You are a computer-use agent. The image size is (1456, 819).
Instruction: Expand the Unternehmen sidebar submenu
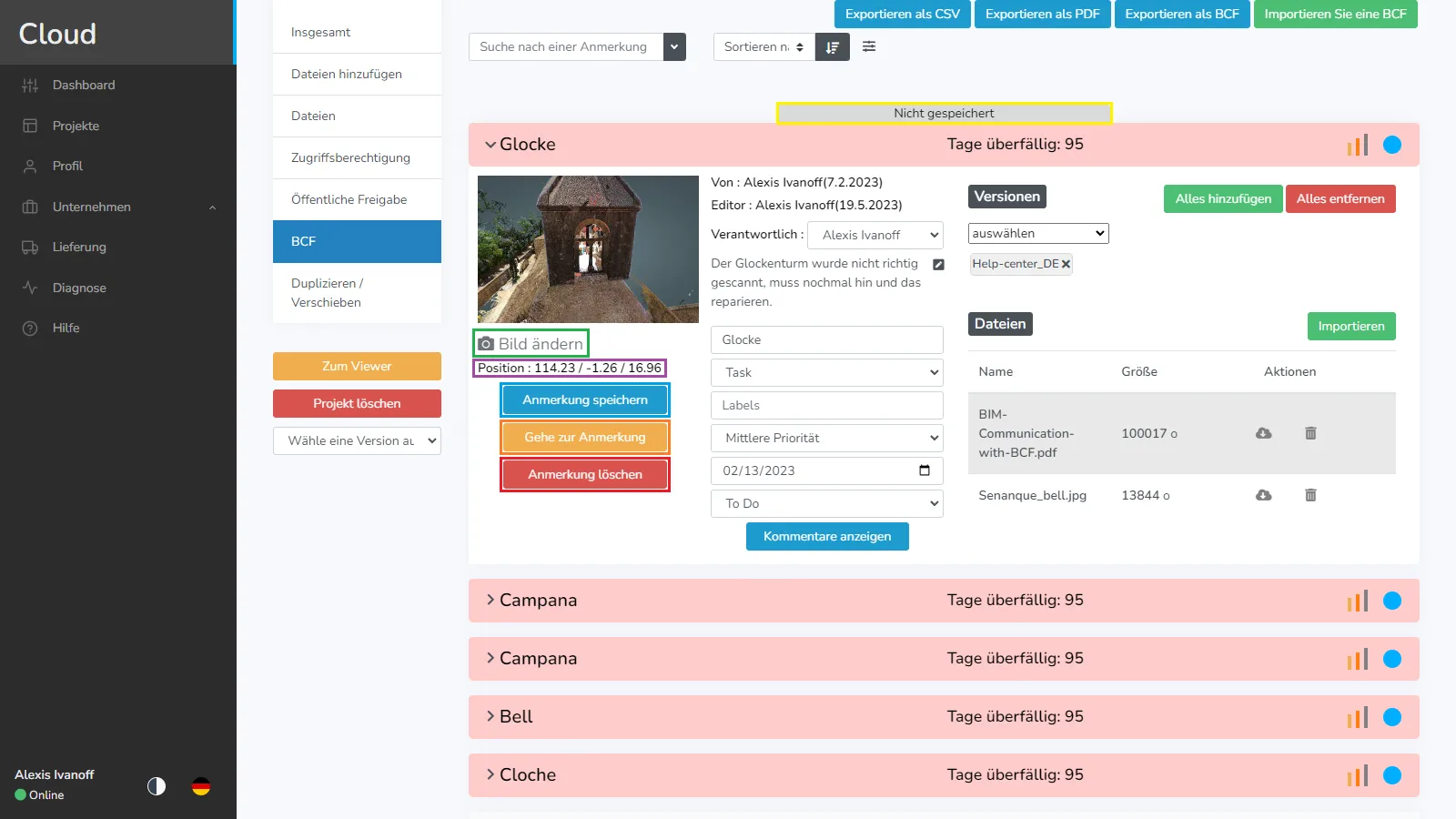tap(212, 207)
